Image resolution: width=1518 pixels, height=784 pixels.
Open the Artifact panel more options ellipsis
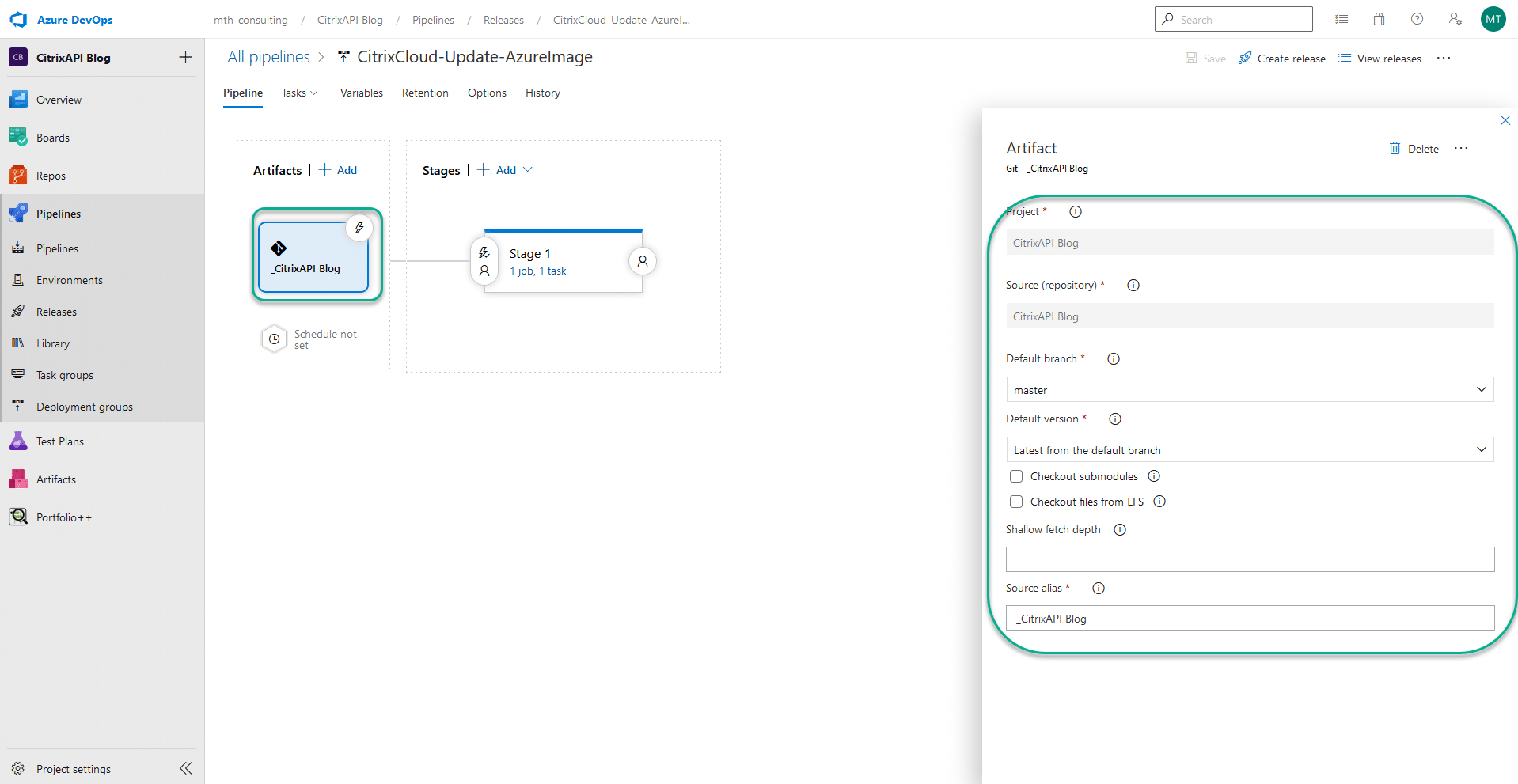pos(1461,148)
